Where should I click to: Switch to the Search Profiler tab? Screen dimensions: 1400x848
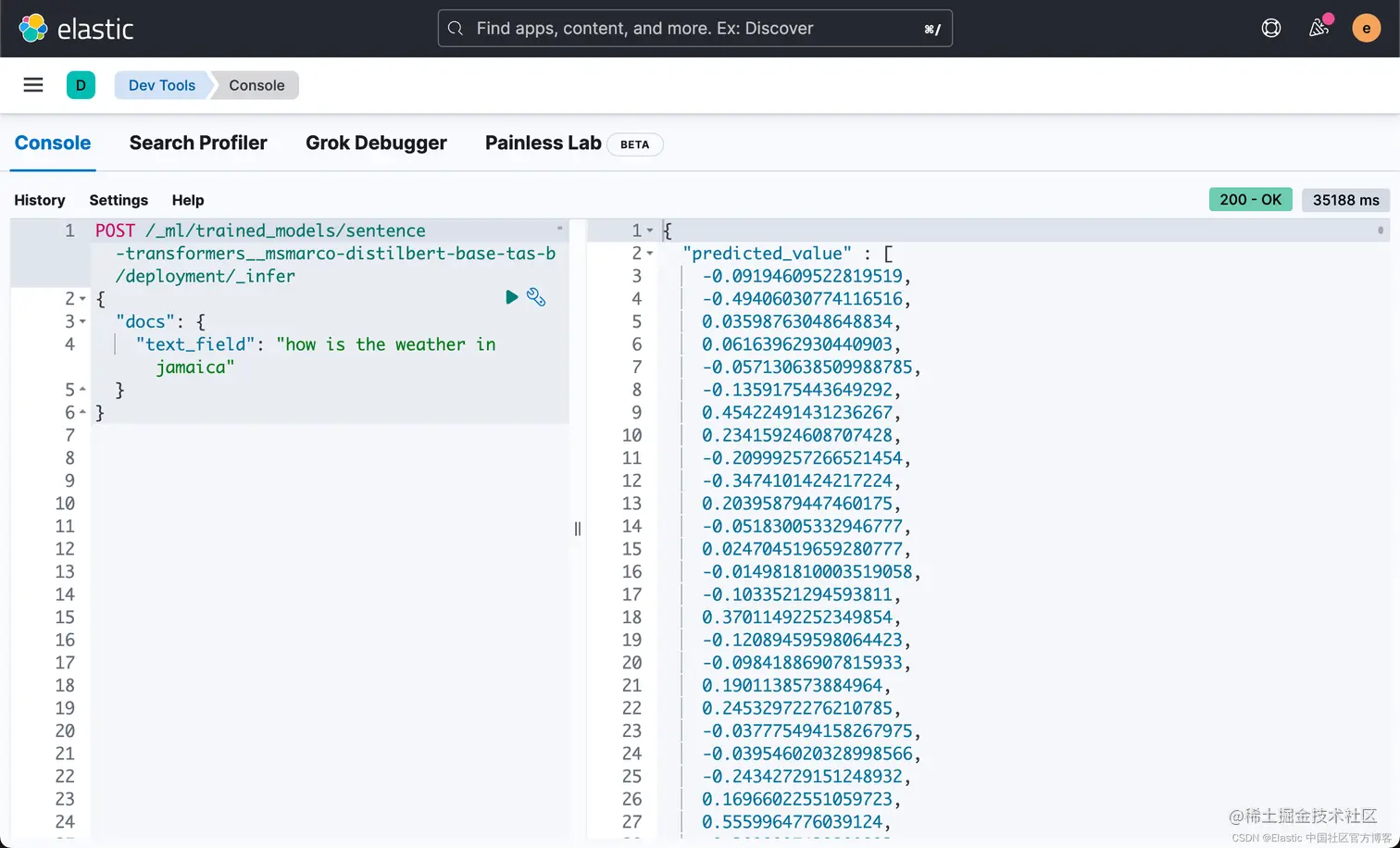[198, 143]
